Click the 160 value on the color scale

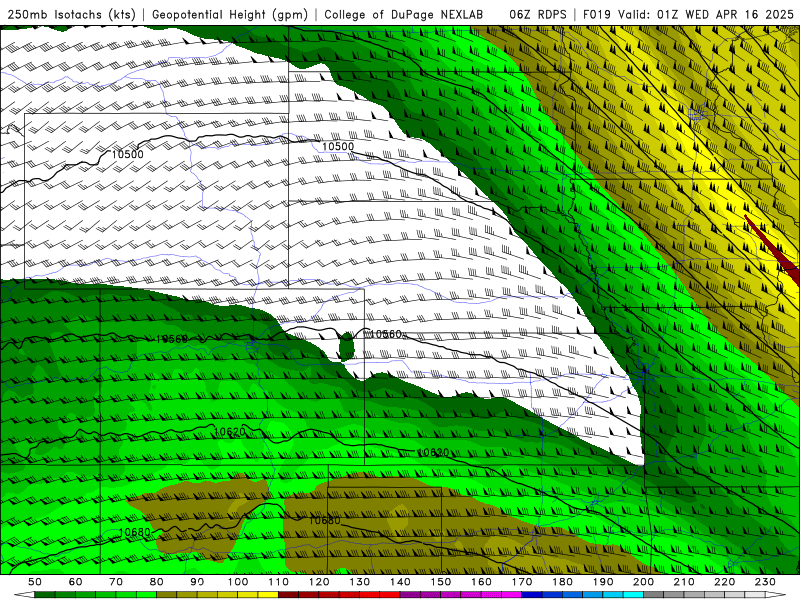click(482, 582)
